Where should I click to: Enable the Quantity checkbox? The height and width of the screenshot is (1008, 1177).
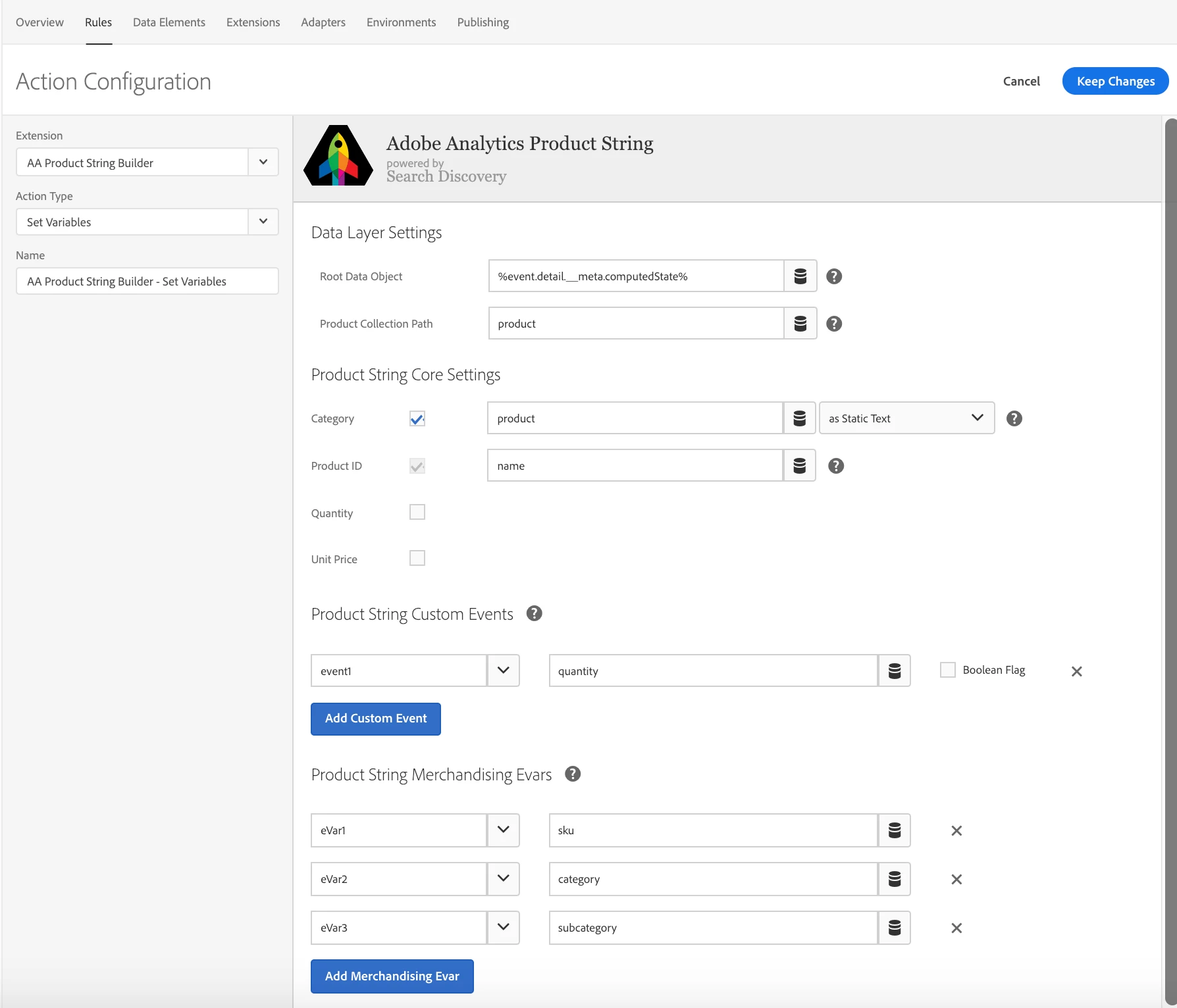[x=417, y=512]
